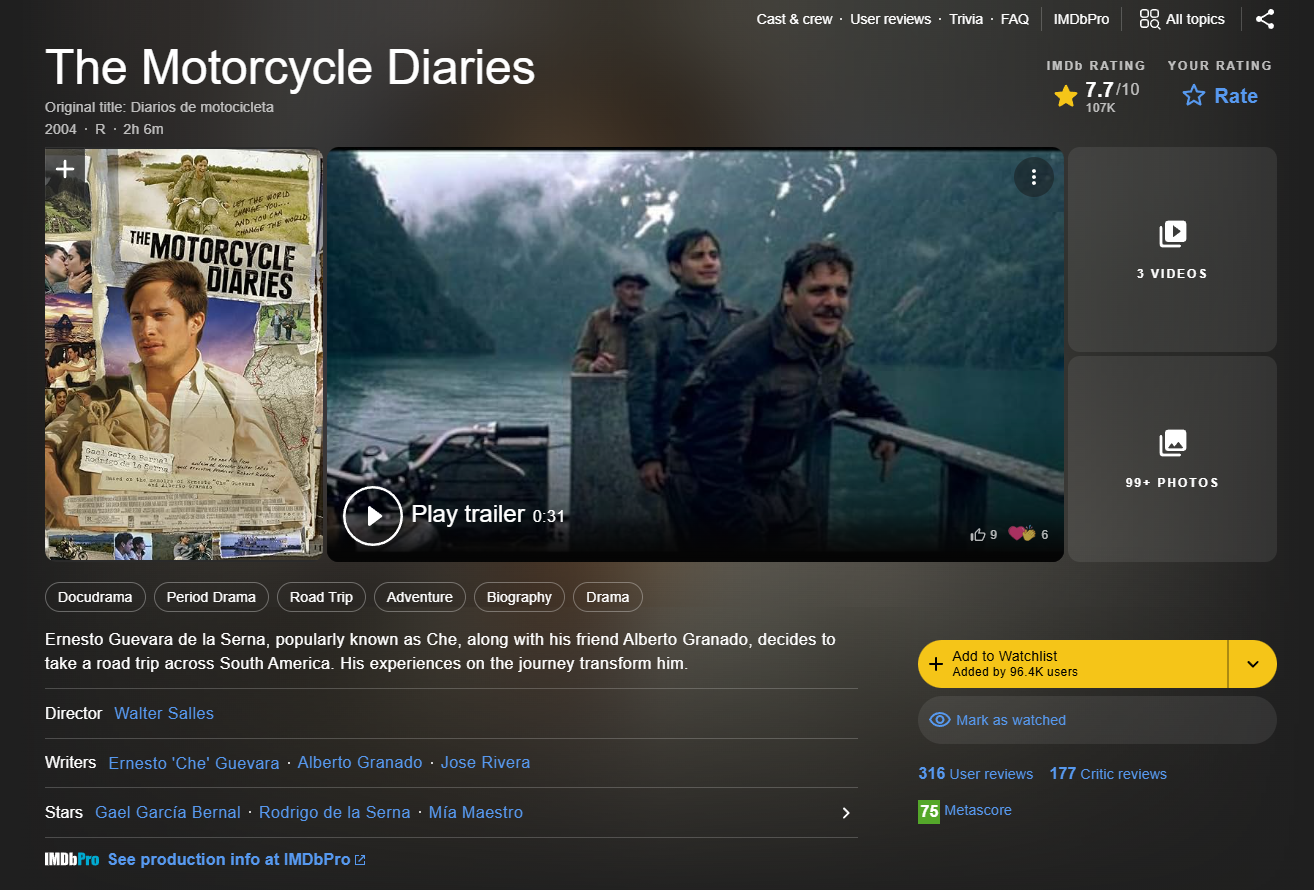Click the 2004 release year link
1314x890 pixels.
(x=60, y=129)
